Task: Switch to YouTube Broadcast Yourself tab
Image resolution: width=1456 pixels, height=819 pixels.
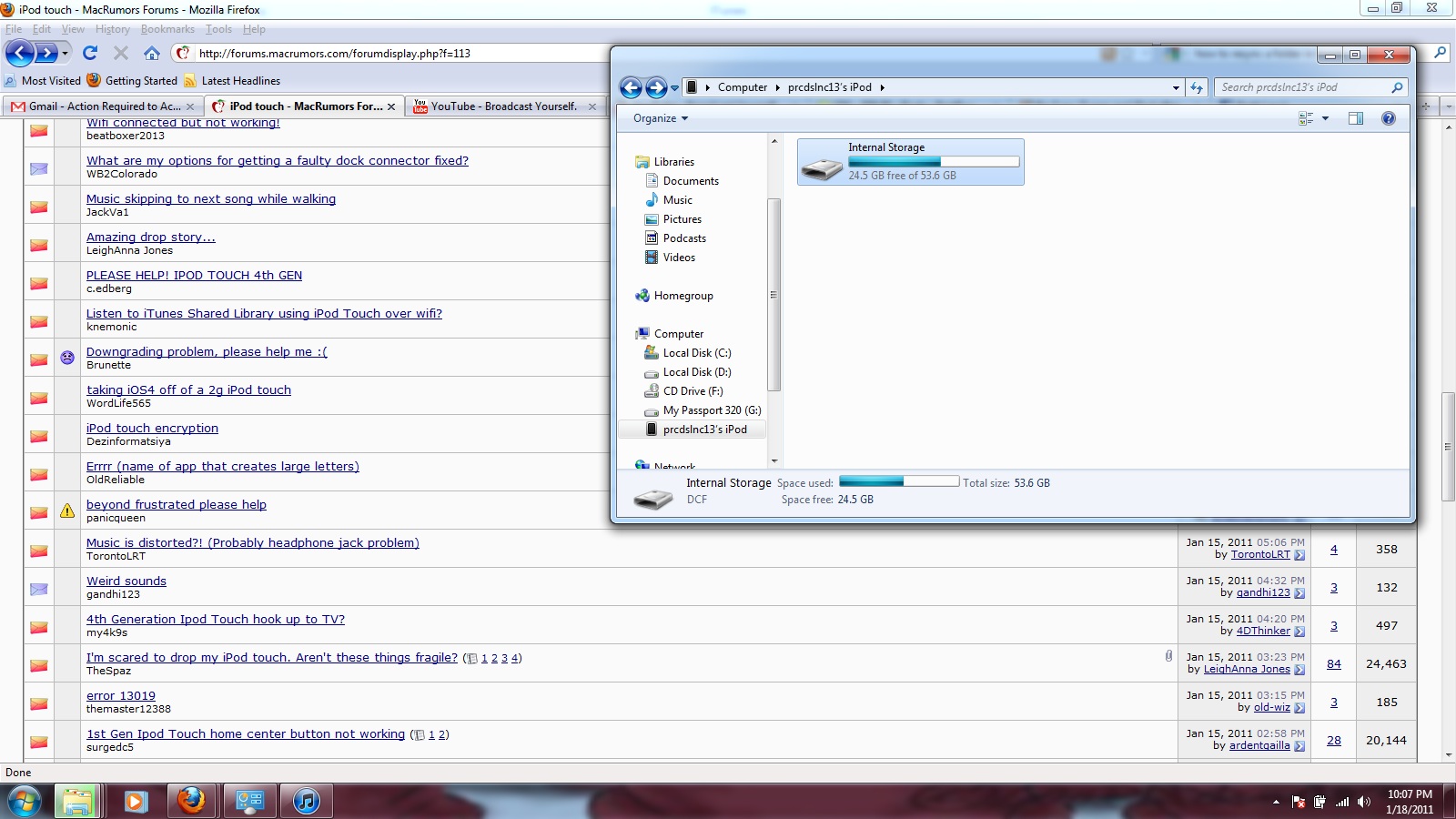Action: click(506, 106)
